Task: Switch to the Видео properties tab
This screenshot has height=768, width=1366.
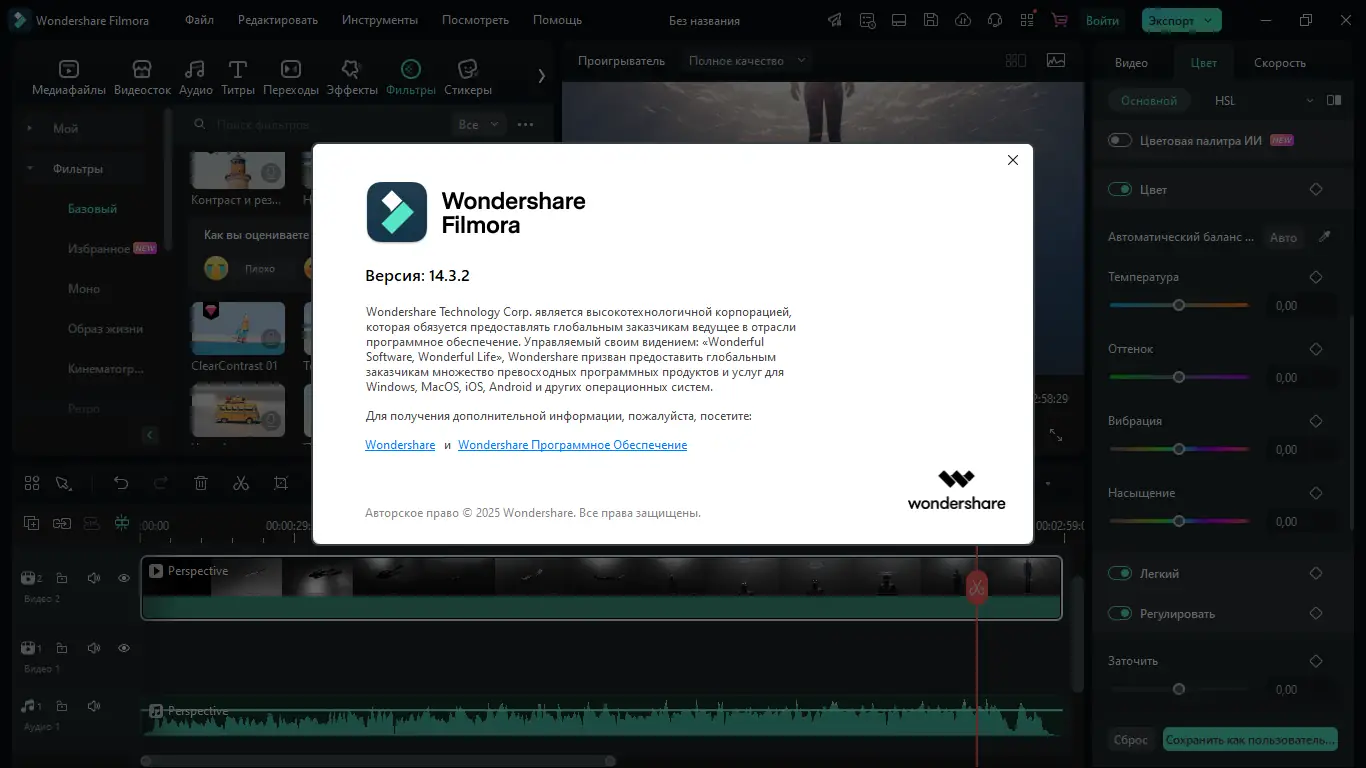Action: [x=1131, y=62]
